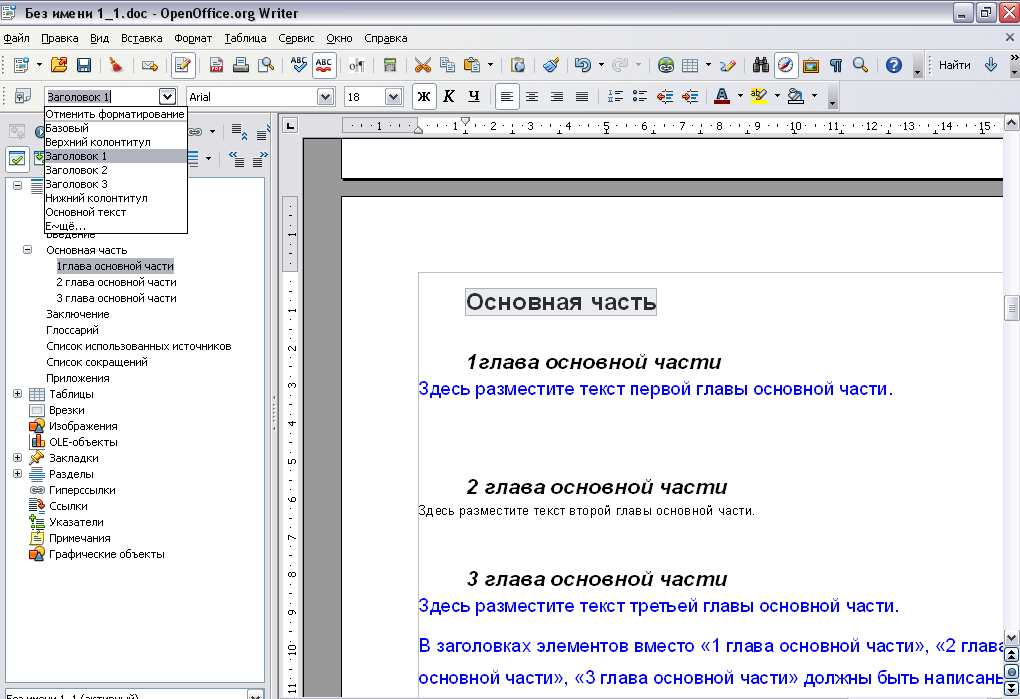Open the Clipboard-with-globe toolbar icon

[x=518, y=65]
